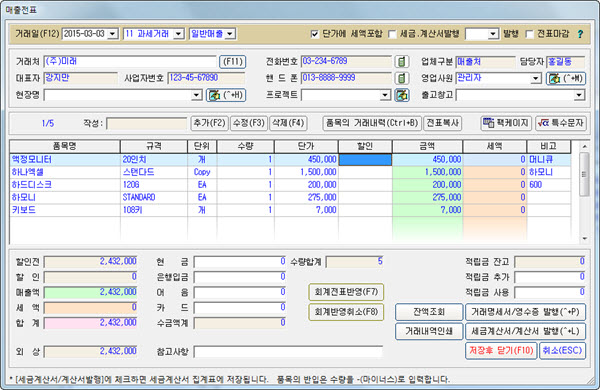Screen dimensions: 600x390
Task: Click the 카드 amount field
Action: coord(240,308)
